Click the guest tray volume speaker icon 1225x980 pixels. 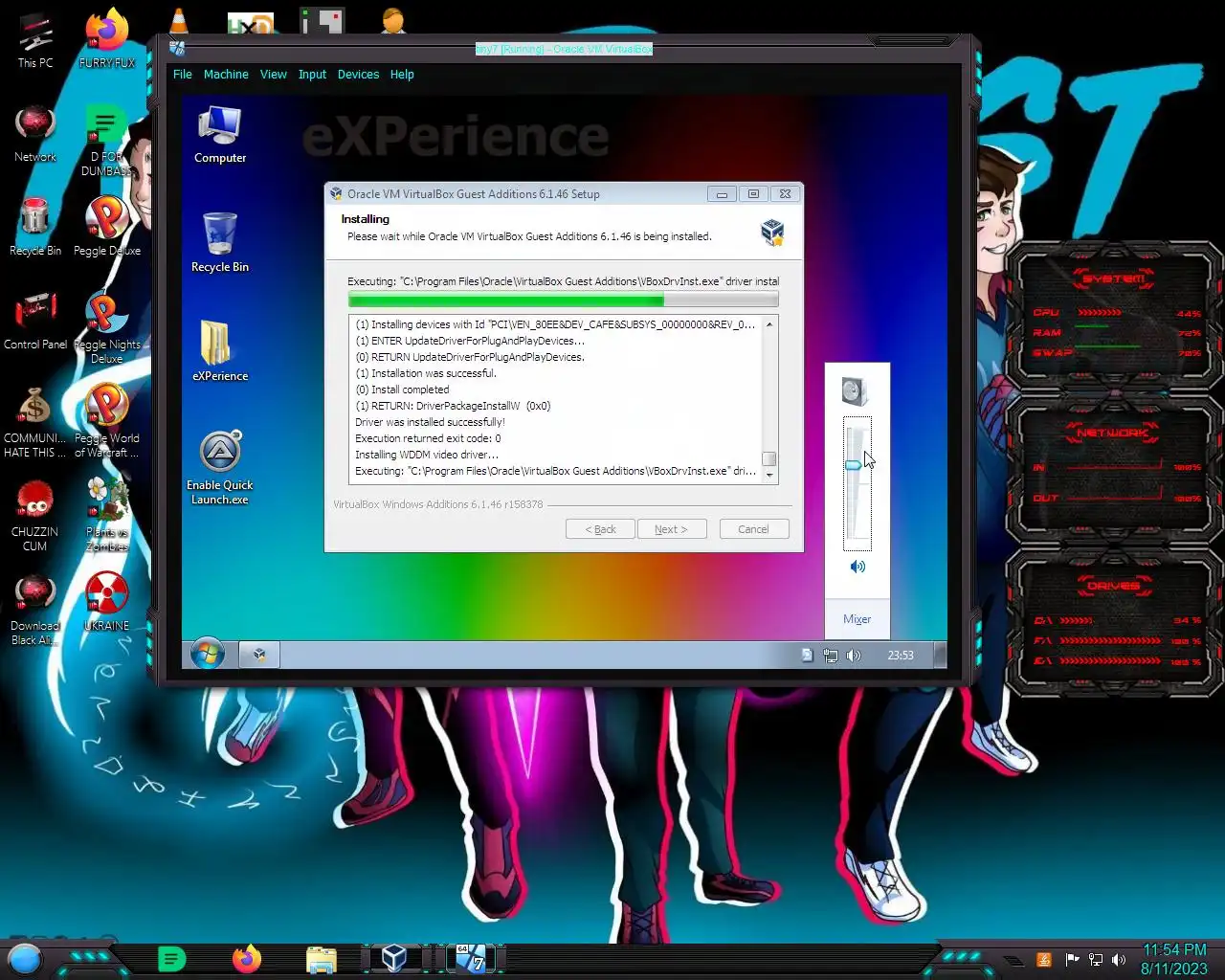854,656
